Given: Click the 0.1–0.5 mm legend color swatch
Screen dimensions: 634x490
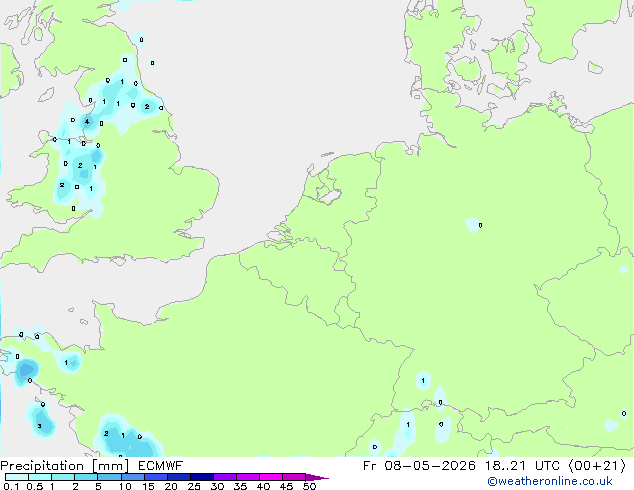Looking at the screenshot, I should pyautogui.click(x=17, y=477).
